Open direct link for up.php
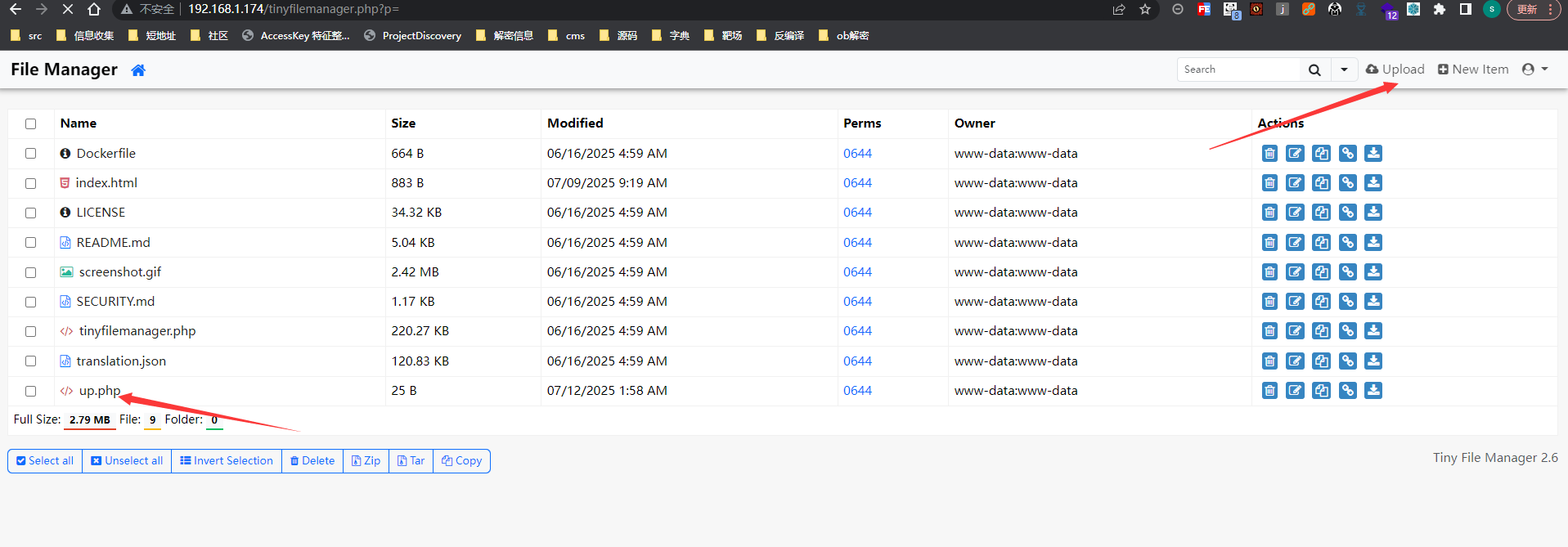 pyautogui.click(x=1348, y=391)
